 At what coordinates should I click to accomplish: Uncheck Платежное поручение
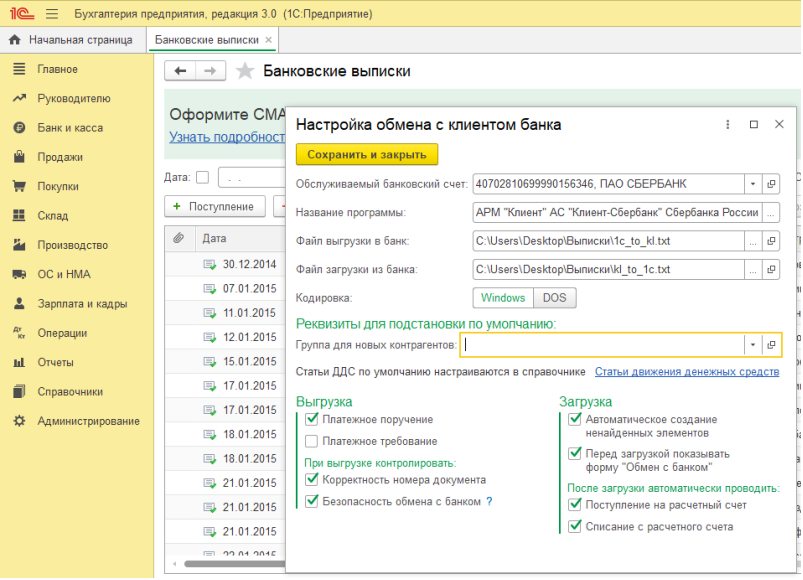coord(311,420)
